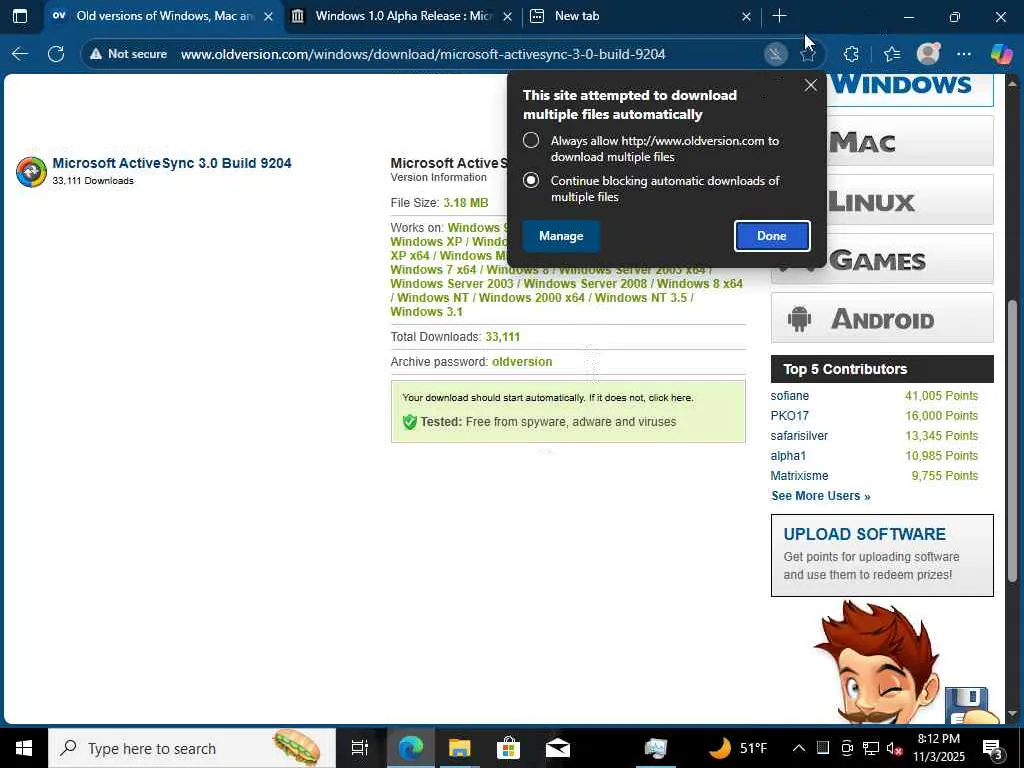Close the Old versions of Windows tab

268,17
